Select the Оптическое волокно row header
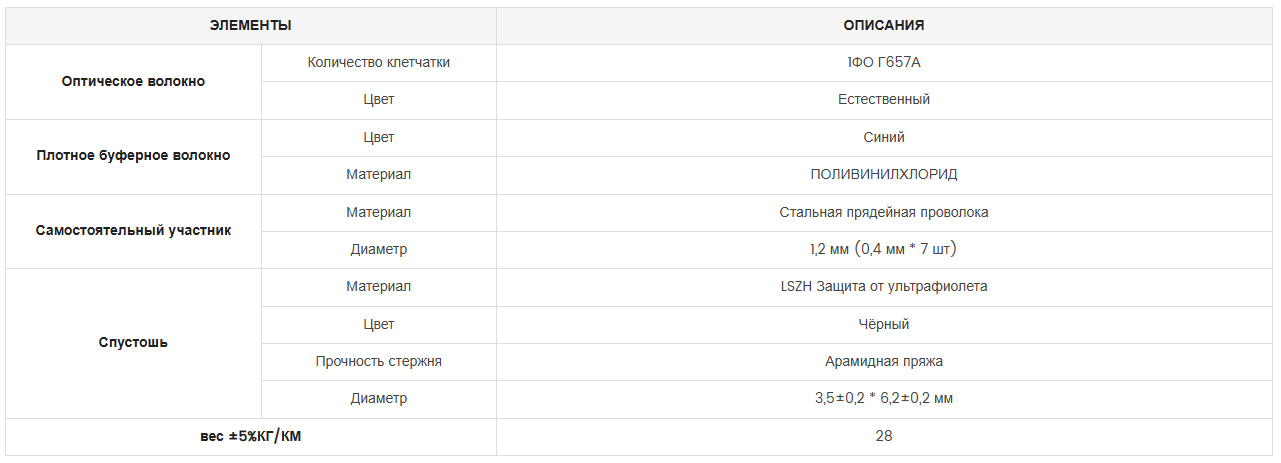 (x=133, y=82)
